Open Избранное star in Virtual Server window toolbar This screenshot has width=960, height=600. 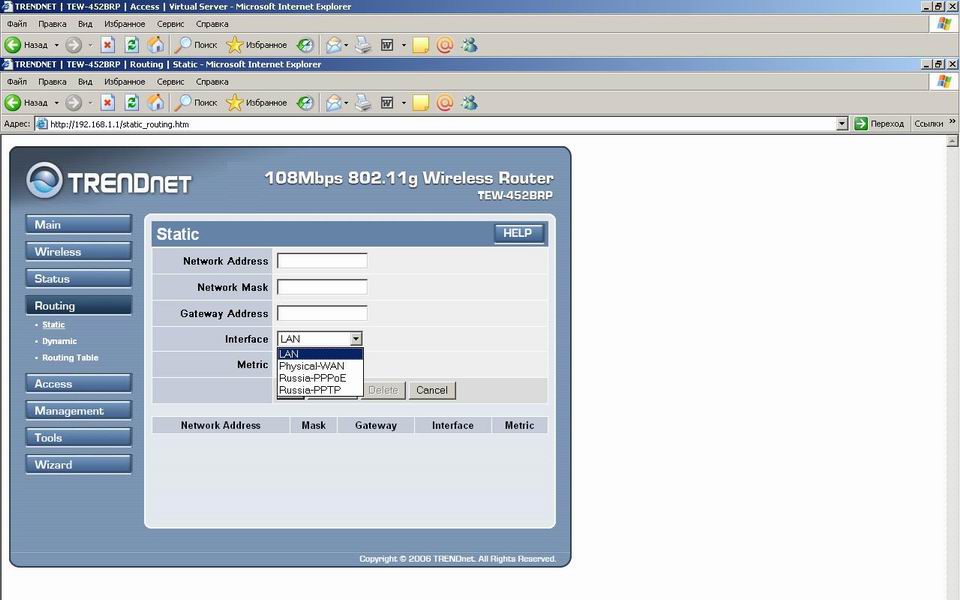tap(257, 45)
